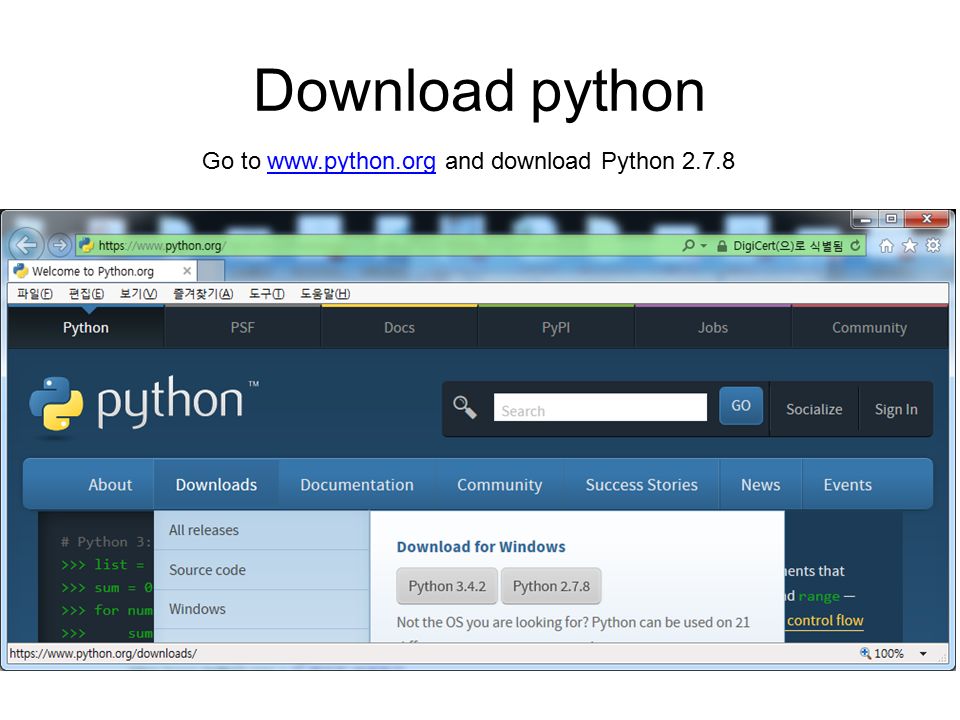Click the GO search button

pyautogui.click(x=741, y=405)
